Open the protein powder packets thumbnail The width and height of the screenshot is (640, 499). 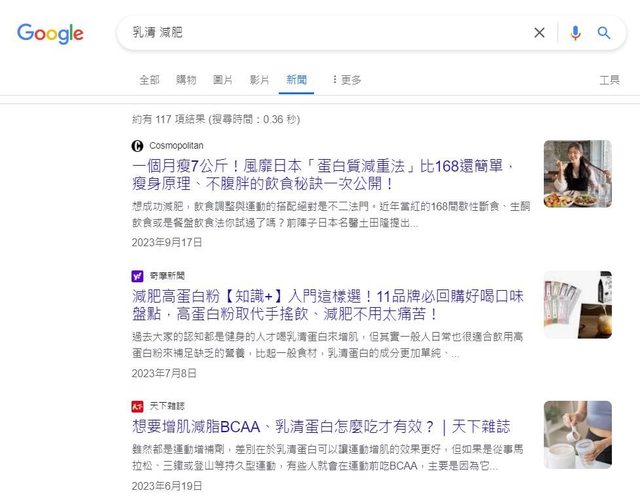point(577,305)
